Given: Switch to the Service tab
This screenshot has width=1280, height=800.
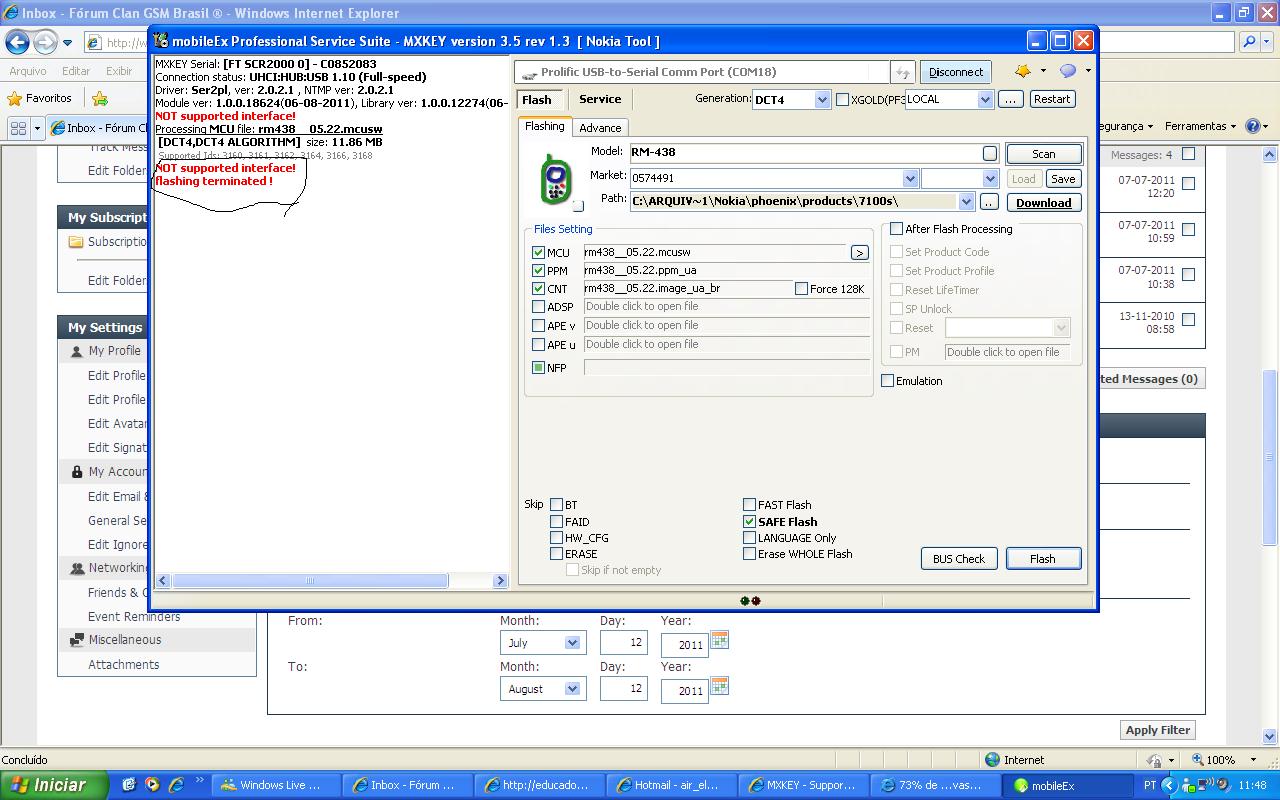Looking at the screenshot, I should coord(600,99).
